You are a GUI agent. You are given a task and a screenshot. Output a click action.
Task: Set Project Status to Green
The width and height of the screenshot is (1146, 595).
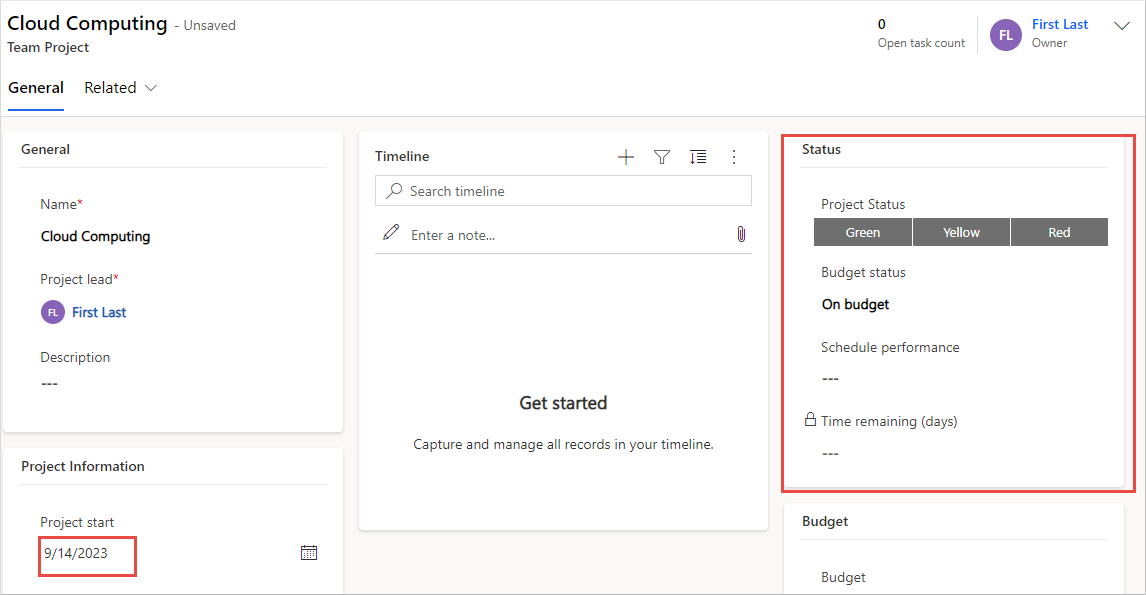(862, 232)
